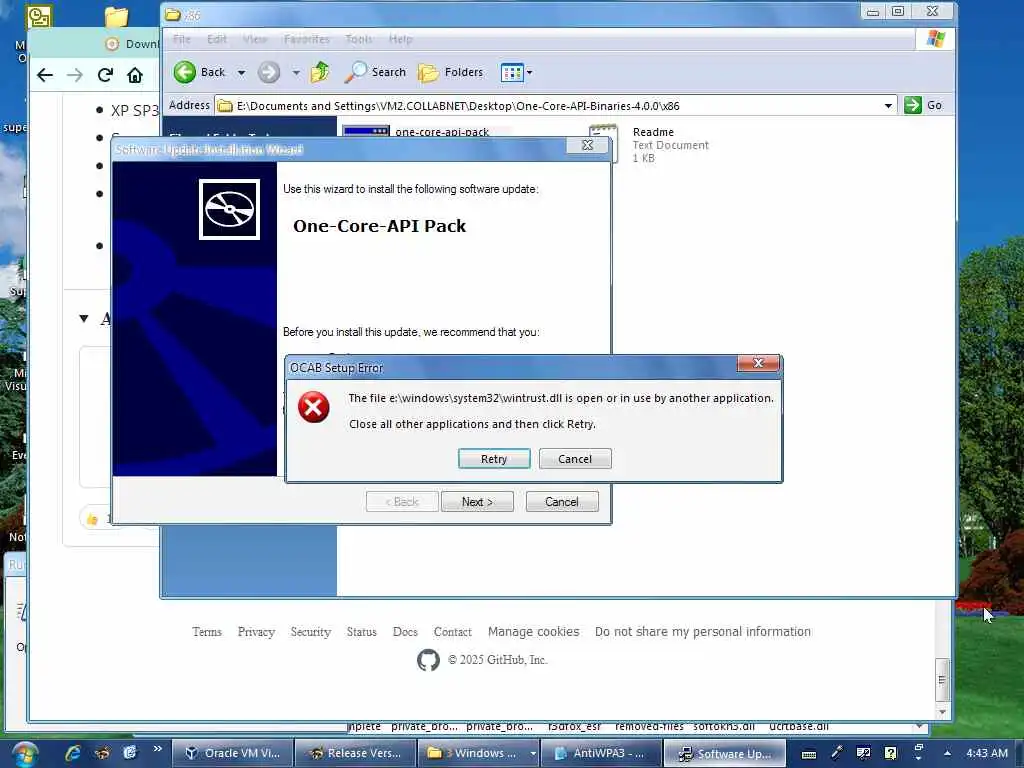Screen dimensions: 1024x768
Task: Switch to Software Up... taskbar button
Action: click(x=725, y=753)
